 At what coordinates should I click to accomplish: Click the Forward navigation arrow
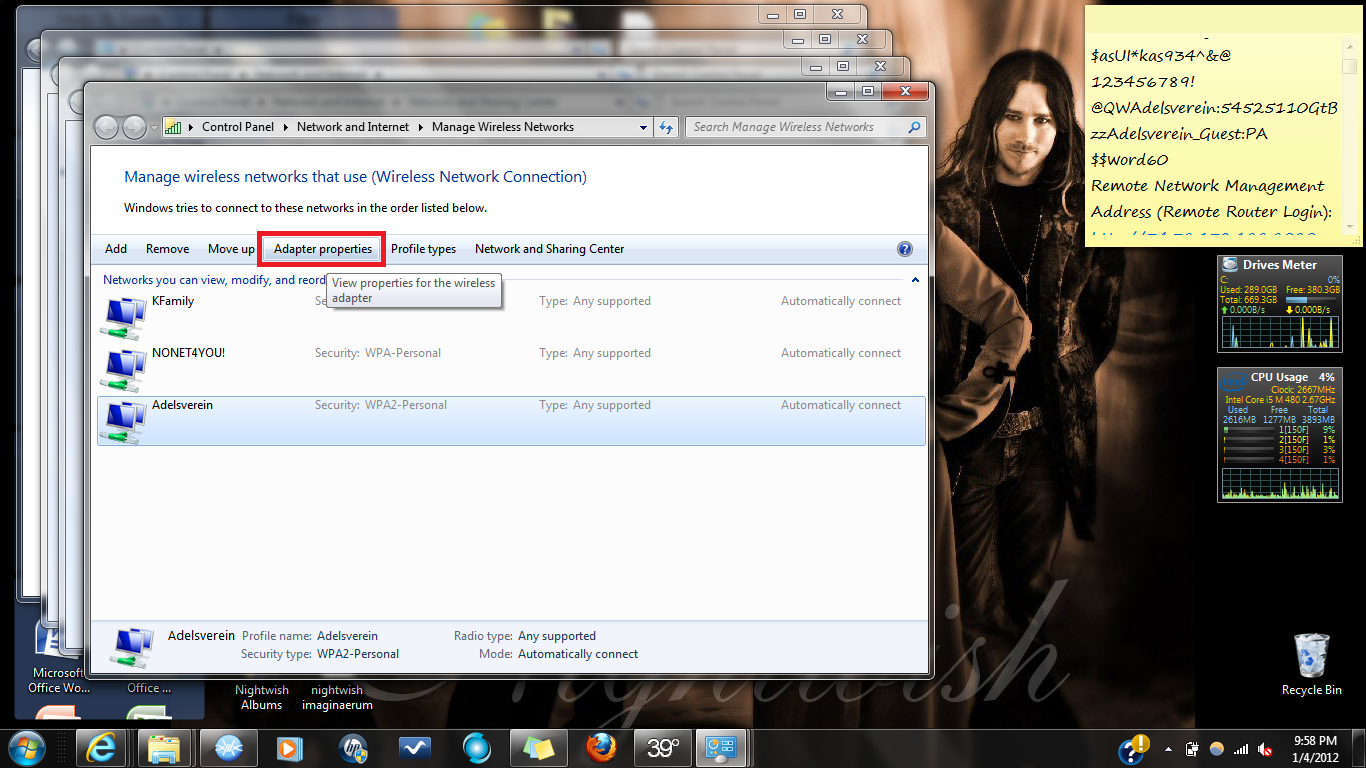(134, 127)
